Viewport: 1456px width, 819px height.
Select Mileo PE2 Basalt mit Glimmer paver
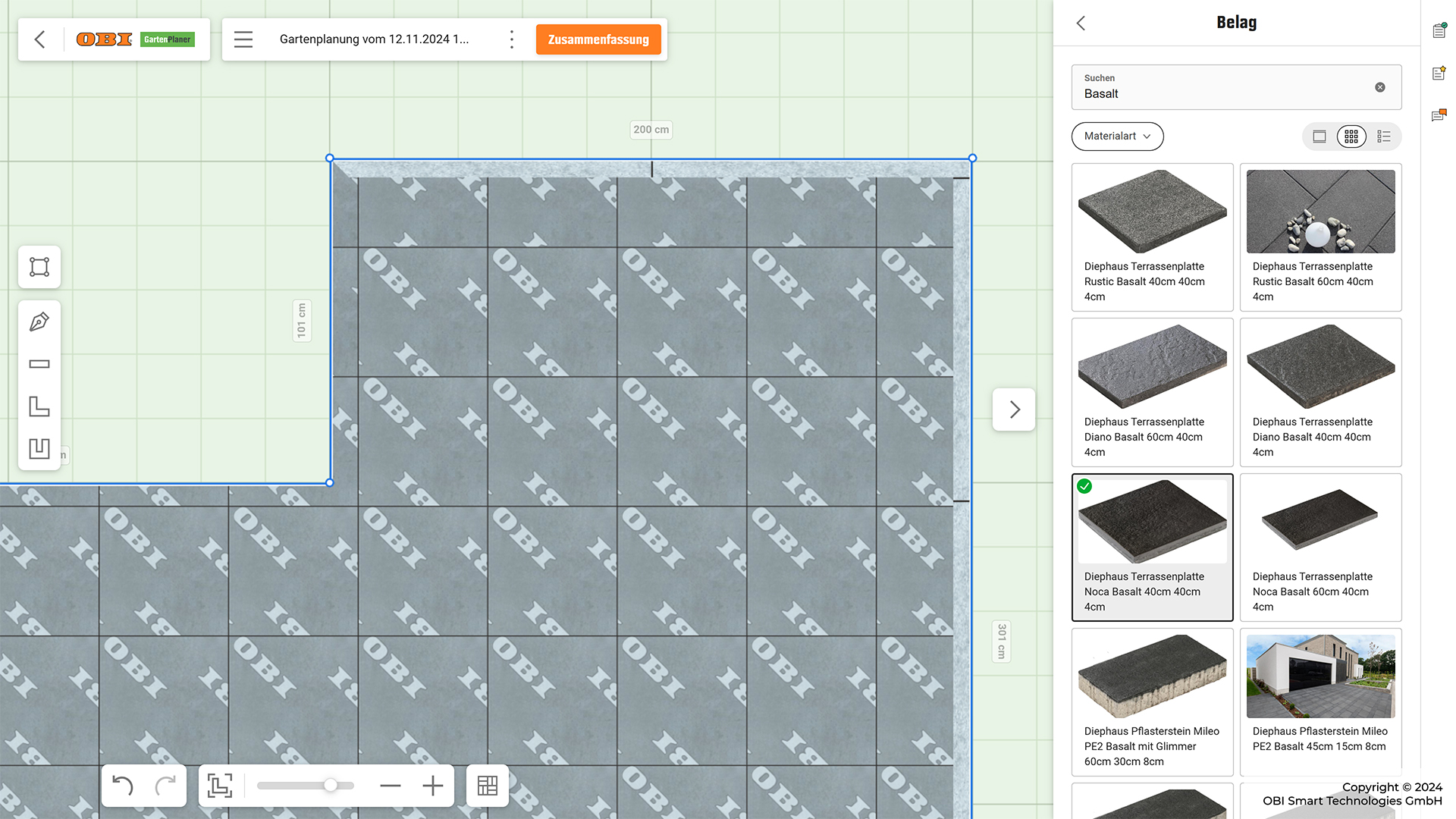click(1153, 702)
